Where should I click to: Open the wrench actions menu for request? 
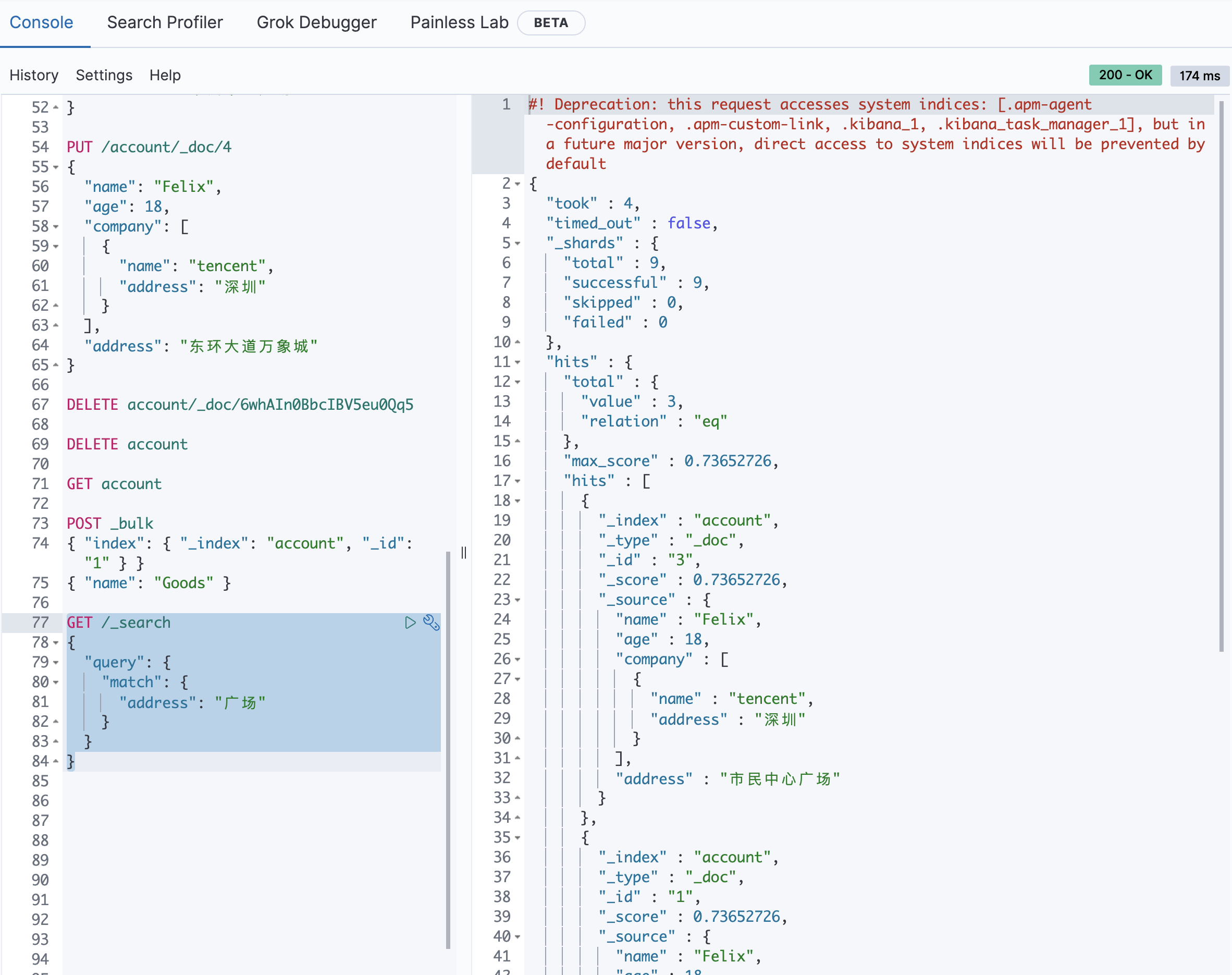[x=432, y=622]
